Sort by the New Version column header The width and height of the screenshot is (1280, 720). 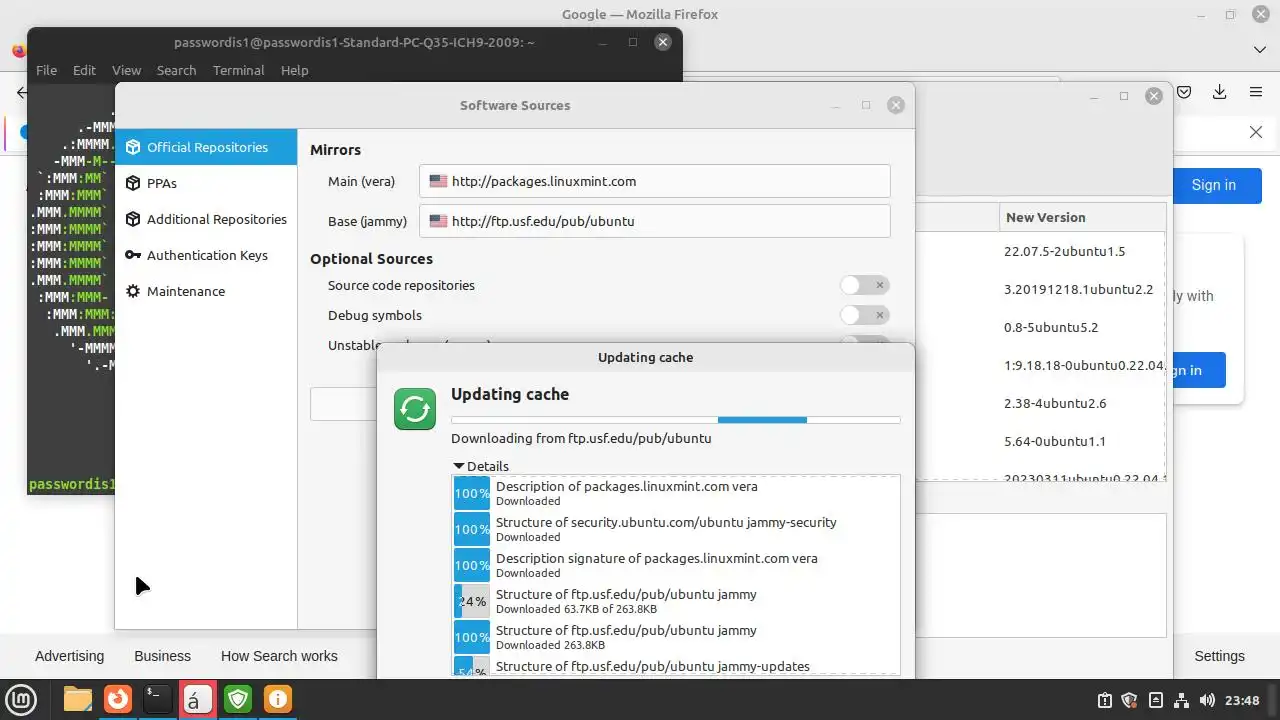(1082, 217)
